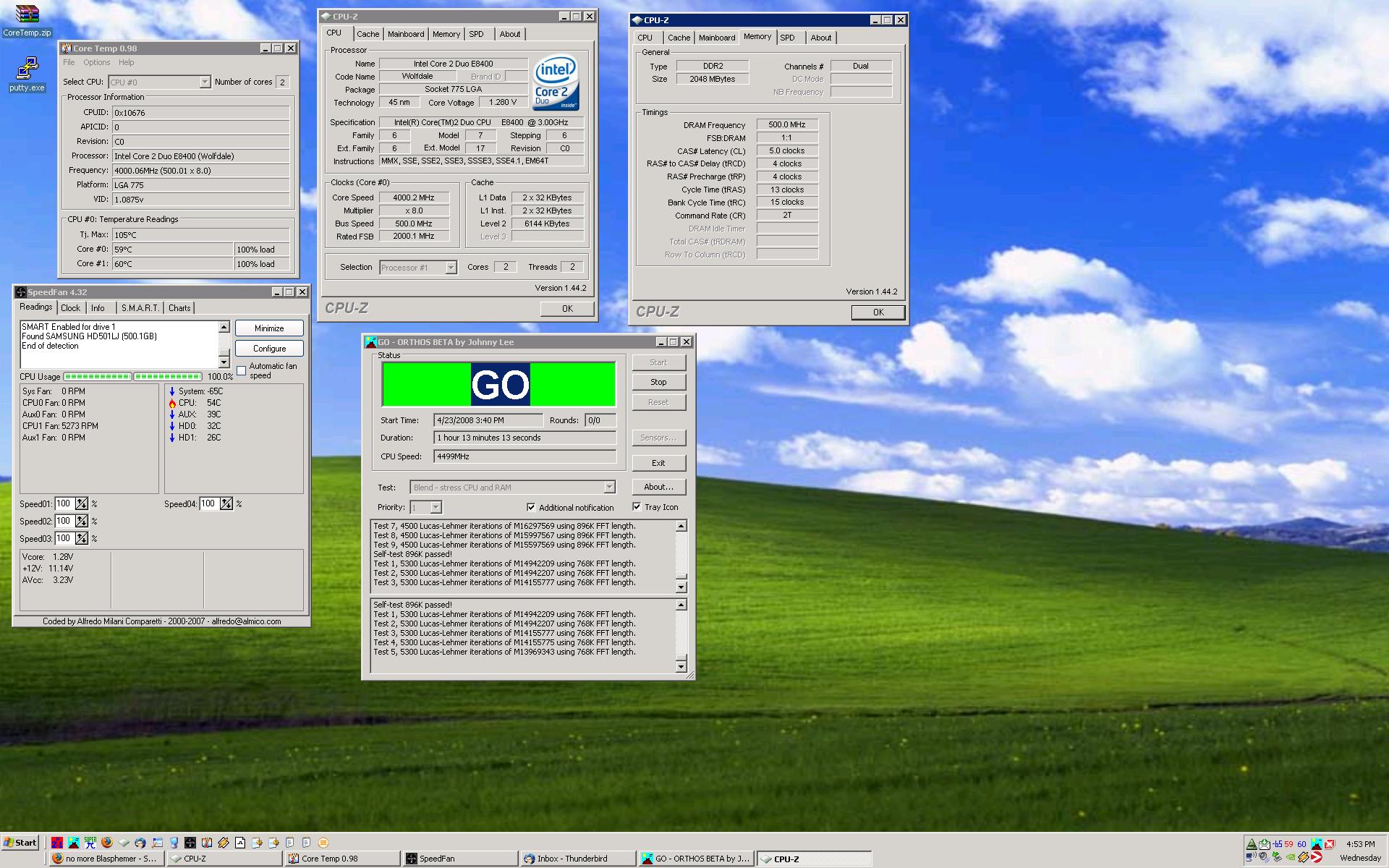Image resolution: width=1389 pixels, height=868 pixels.
Task: Click the SpeedFan CPU Usage progress bar
Action: point(133,377)
